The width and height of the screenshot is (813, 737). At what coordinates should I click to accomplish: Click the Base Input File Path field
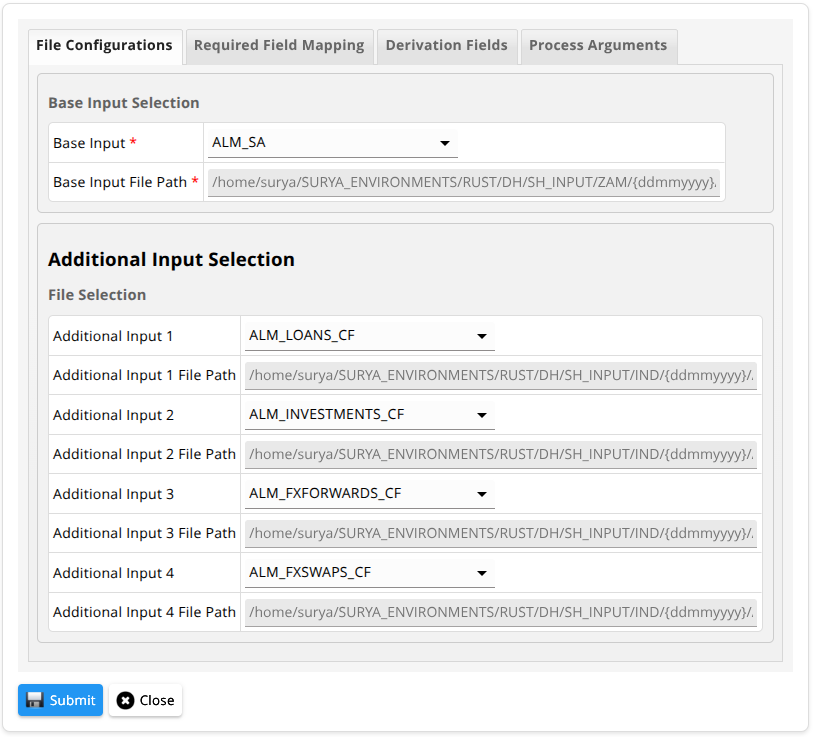pyautogui.click(x=464, y=183)
